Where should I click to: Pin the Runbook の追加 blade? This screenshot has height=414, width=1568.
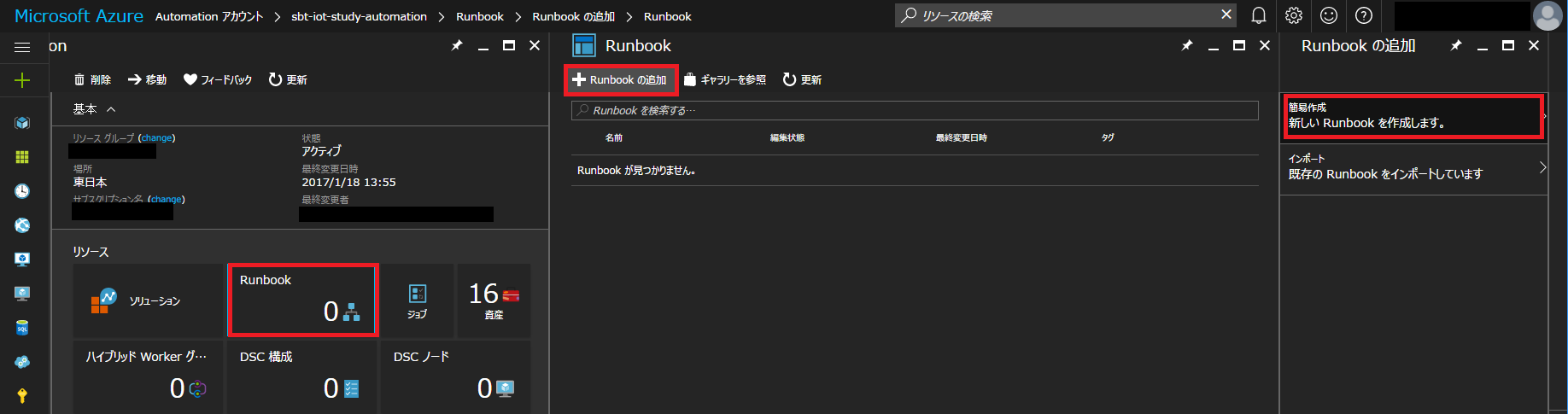tap(1456, 45)
